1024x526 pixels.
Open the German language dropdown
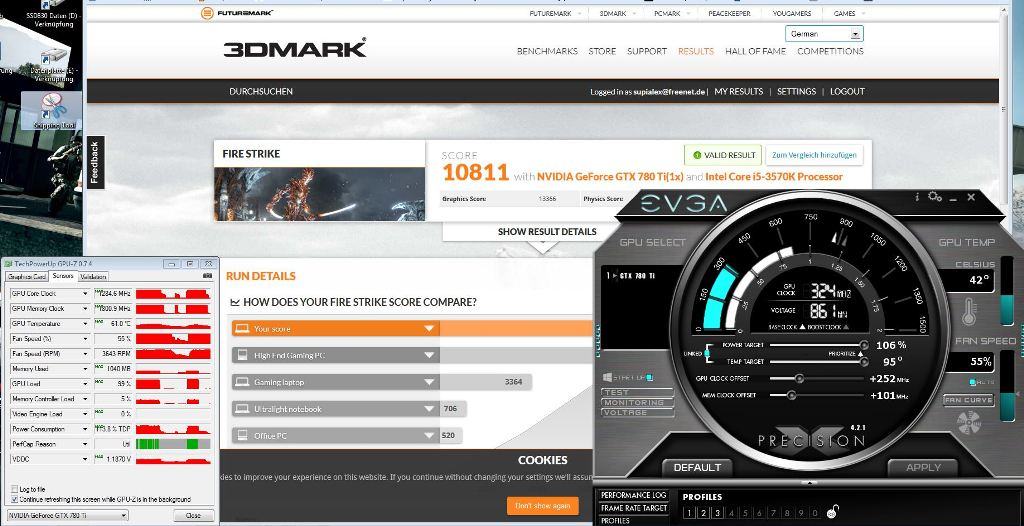[824, 34]
